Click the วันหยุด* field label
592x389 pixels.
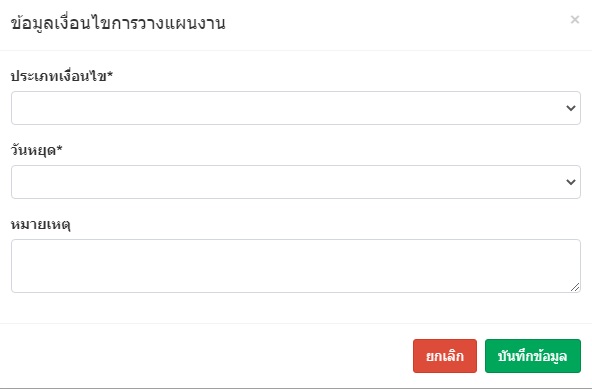click(x=36, y=150)
